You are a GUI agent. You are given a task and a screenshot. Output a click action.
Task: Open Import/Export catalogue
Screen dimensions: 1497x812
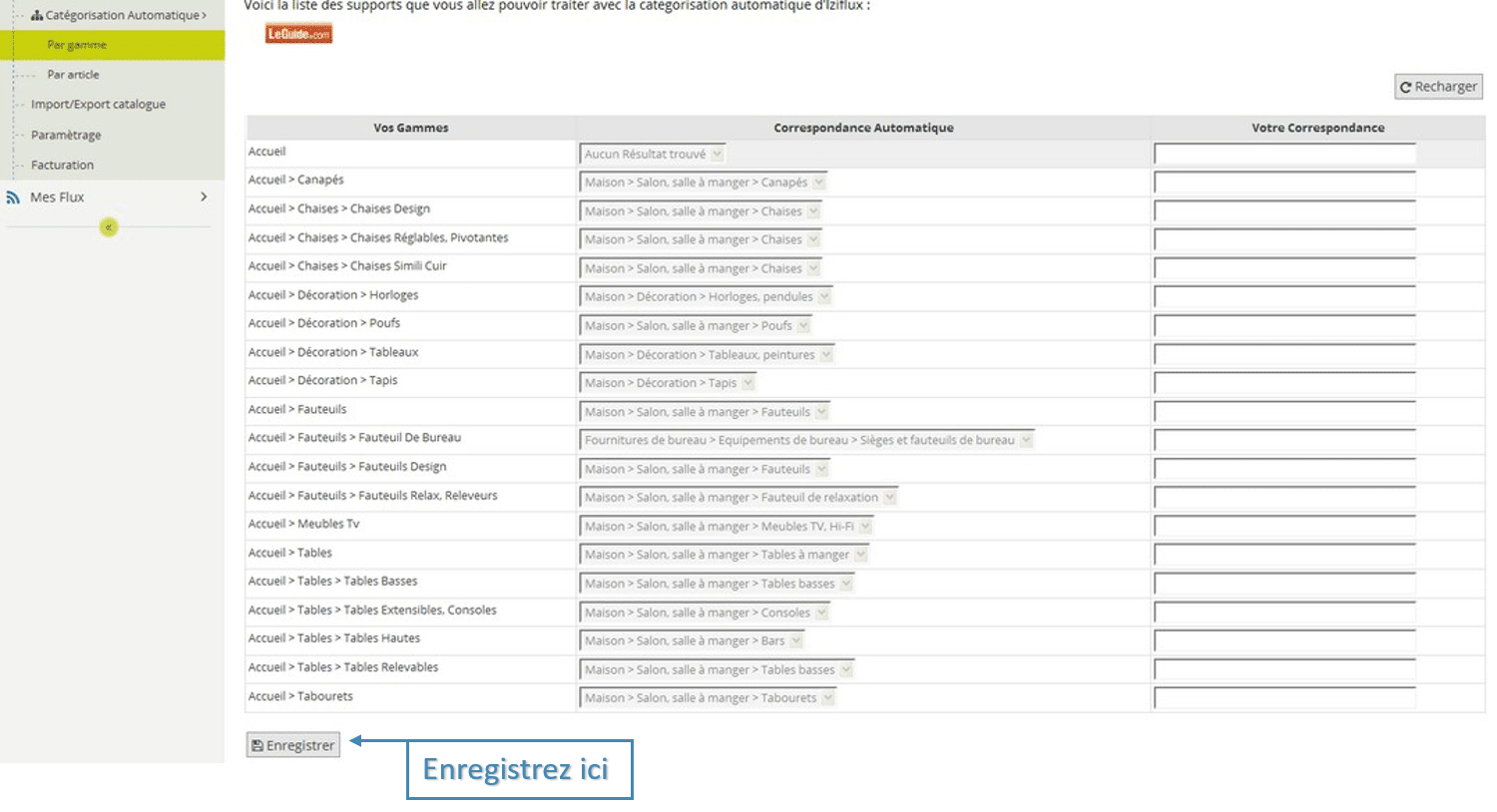tap(98, 104)
